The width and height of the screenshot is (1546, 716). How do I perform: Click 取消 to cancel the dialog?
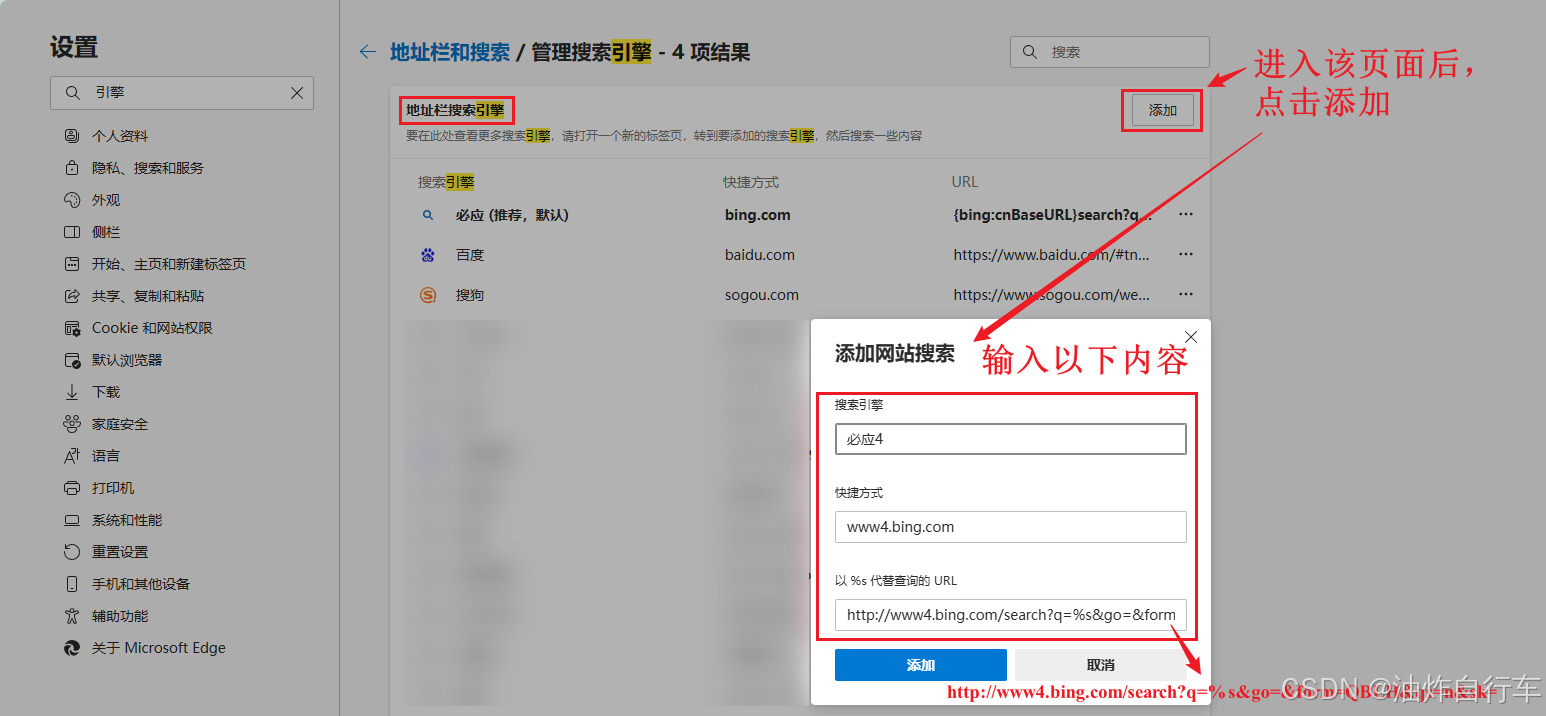tap(1101, 665)
